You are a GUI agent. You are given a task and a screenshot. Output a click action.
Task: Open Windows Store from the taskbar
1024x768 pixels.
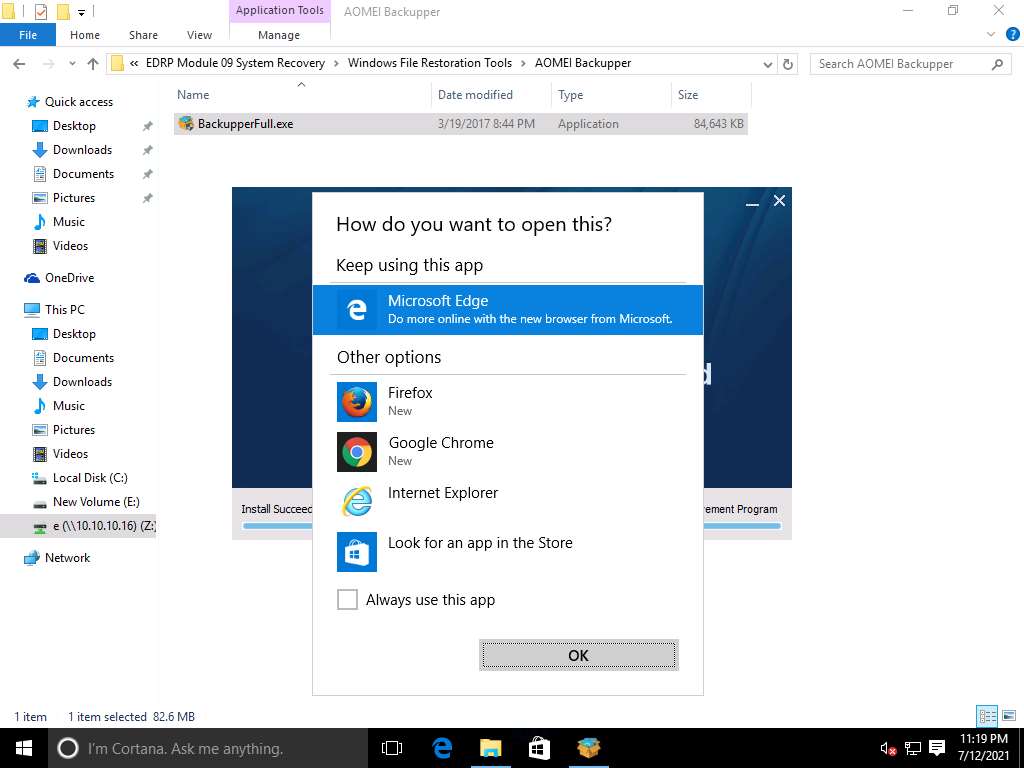(539, 748)
